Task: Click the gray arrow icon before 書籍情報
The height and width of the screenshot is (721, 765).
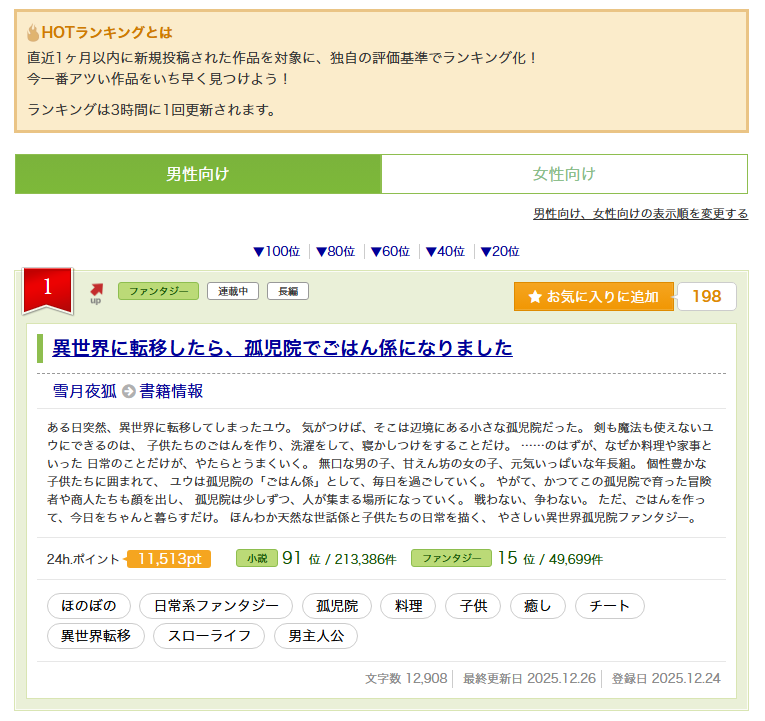Action: pos(128,391)
